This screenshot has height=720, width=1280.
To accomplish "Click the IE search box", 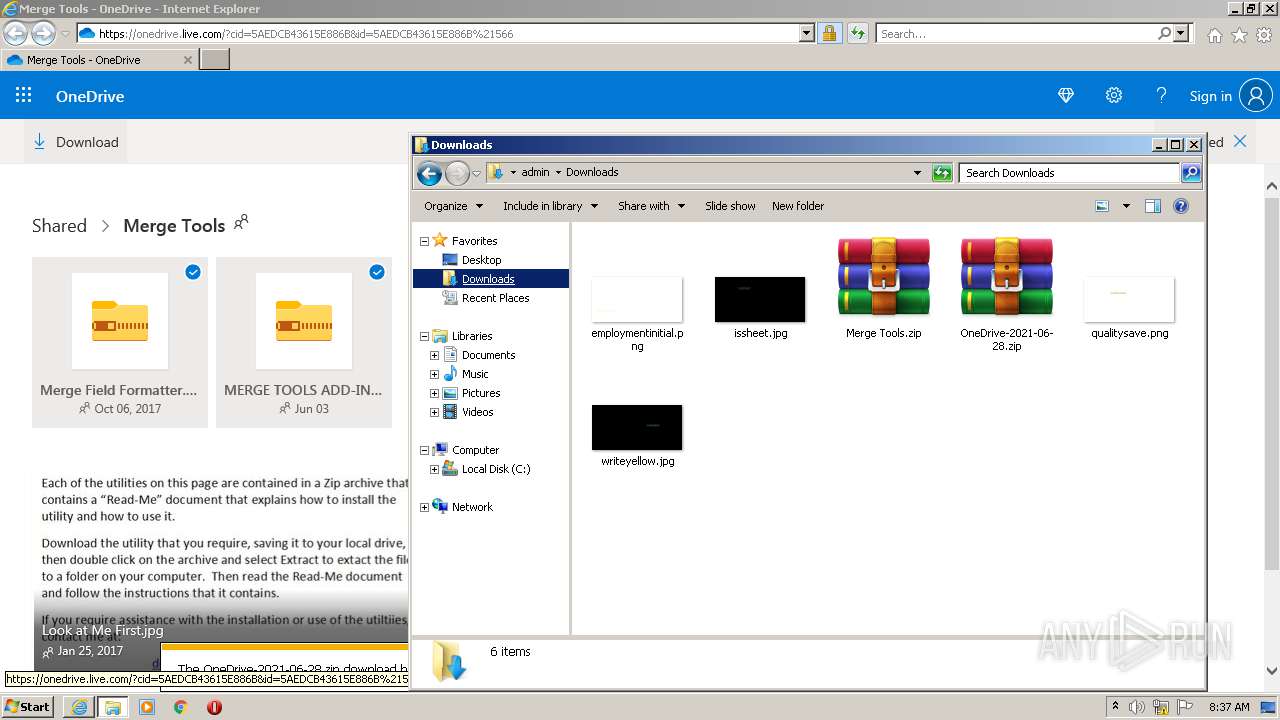I will 1017,33.
